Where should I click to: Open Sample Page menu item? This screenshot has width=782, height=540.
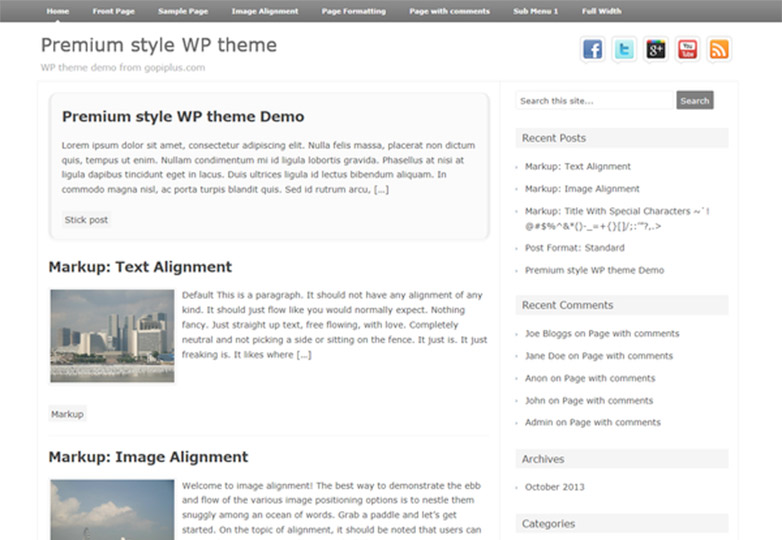tap(183, 11)
